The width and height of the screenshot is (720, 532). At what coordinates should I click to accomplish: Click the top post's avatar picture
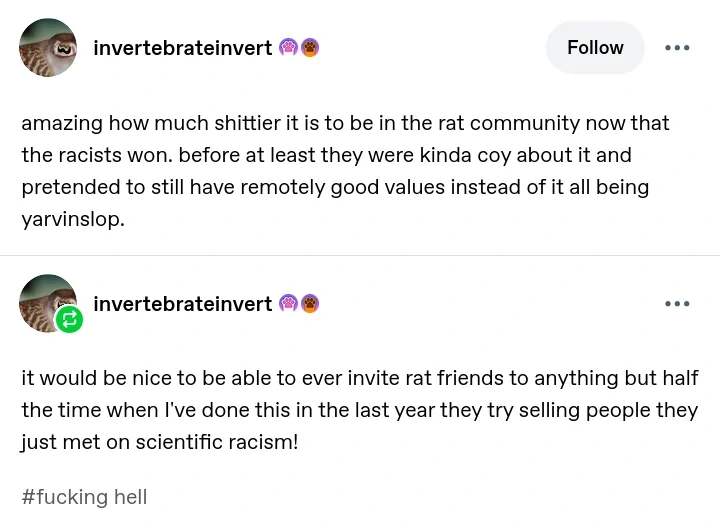(48, 47)
